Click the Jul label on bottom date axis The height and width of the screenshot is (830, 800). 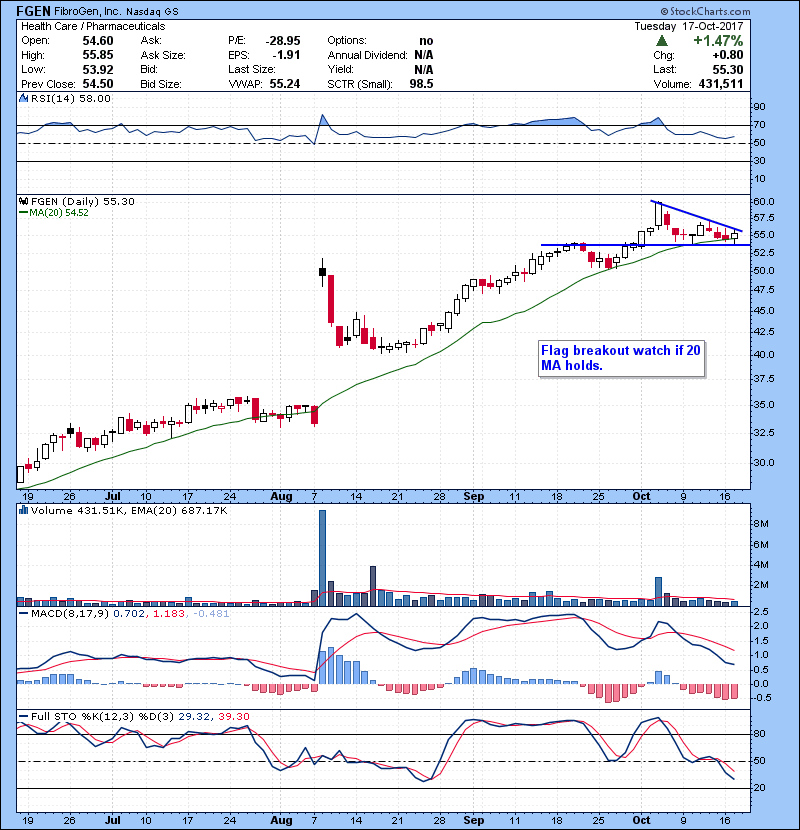(x=112, y=820)
